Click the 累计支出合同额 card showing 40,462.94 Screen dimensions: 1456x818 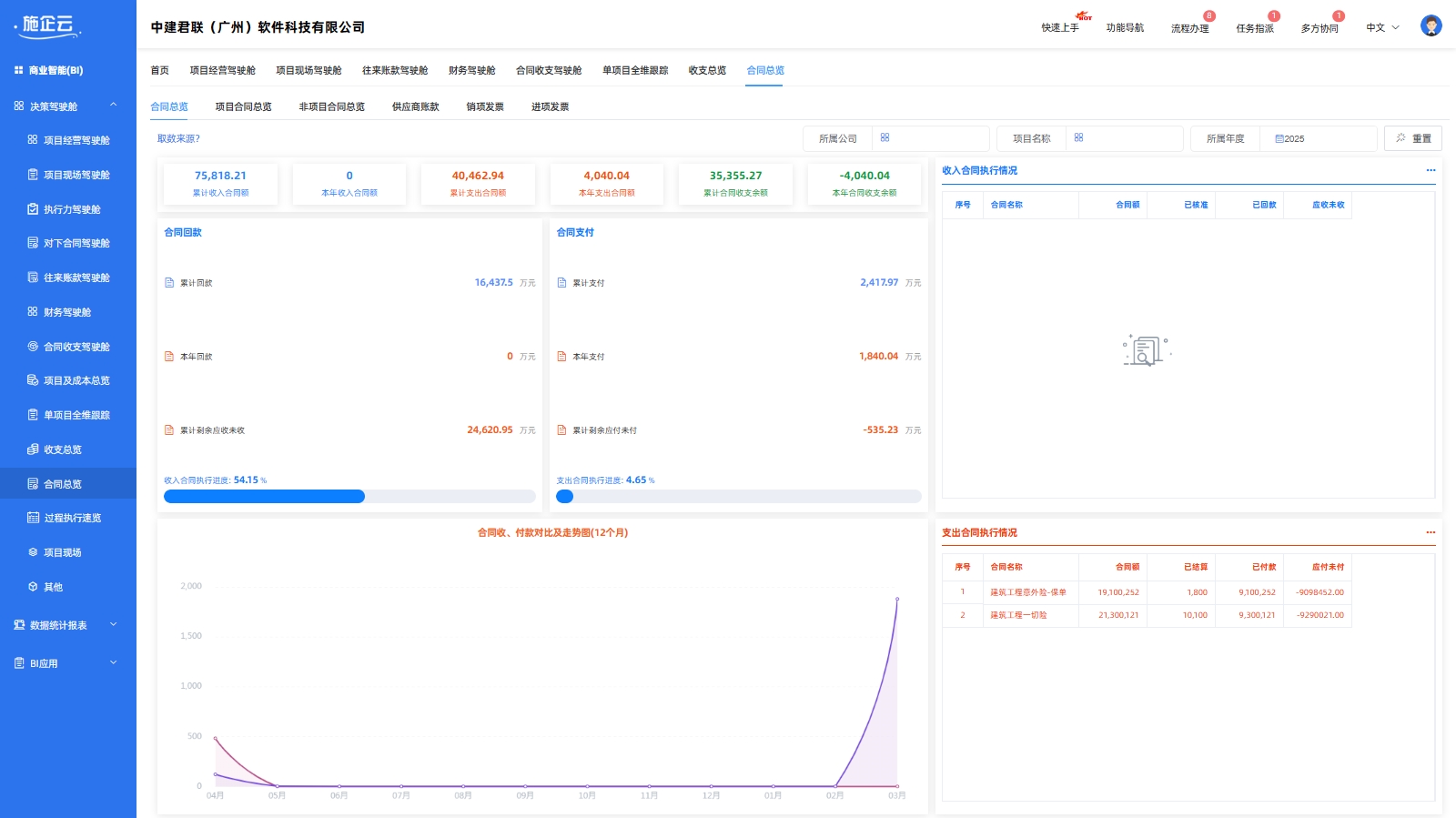[478, 183]
